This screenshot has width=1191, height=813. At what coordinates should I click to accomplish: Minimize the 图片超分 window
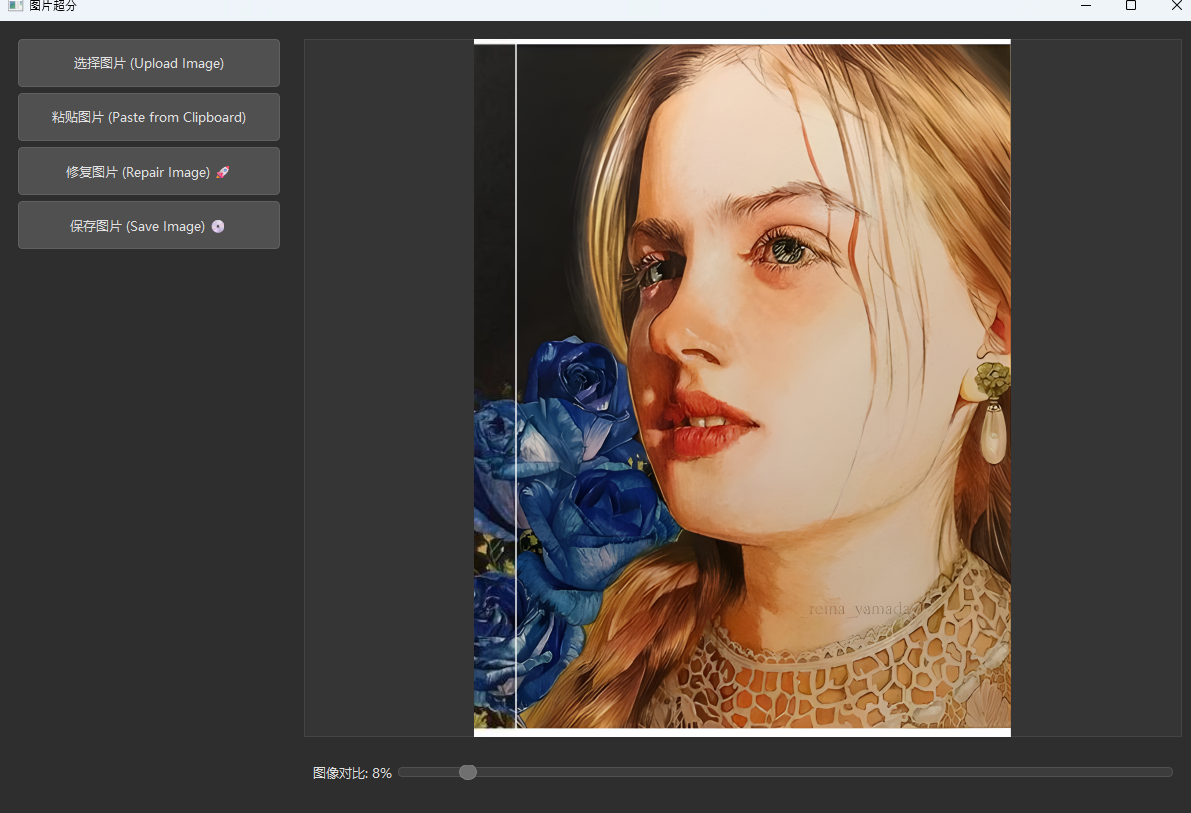(1086, 6)
